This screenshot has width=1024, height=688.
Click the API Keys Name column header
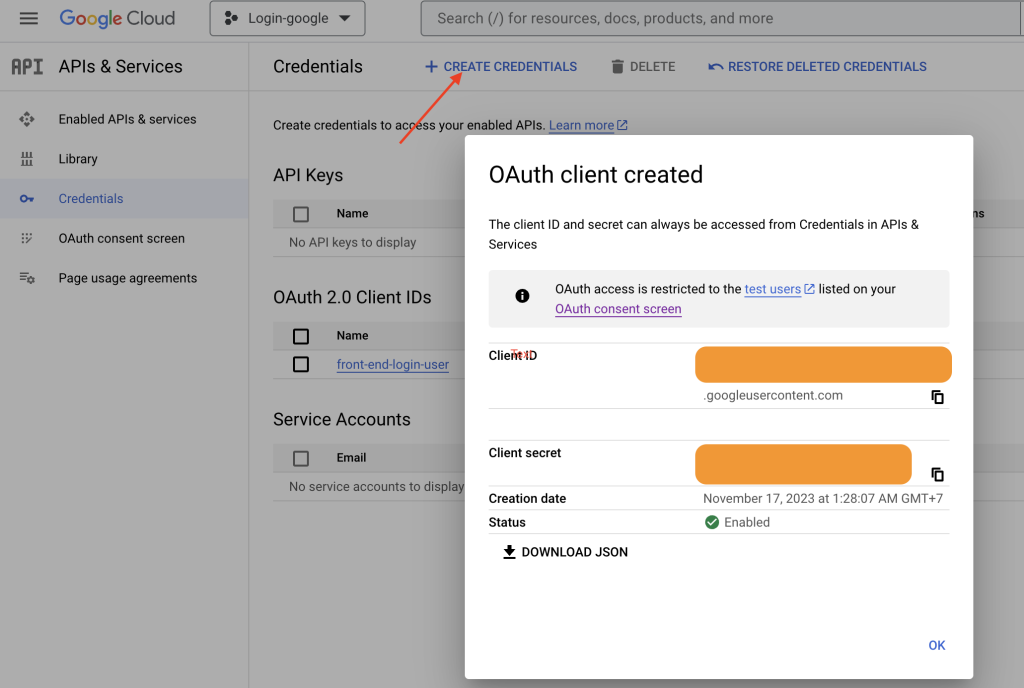tap(352, 213)
